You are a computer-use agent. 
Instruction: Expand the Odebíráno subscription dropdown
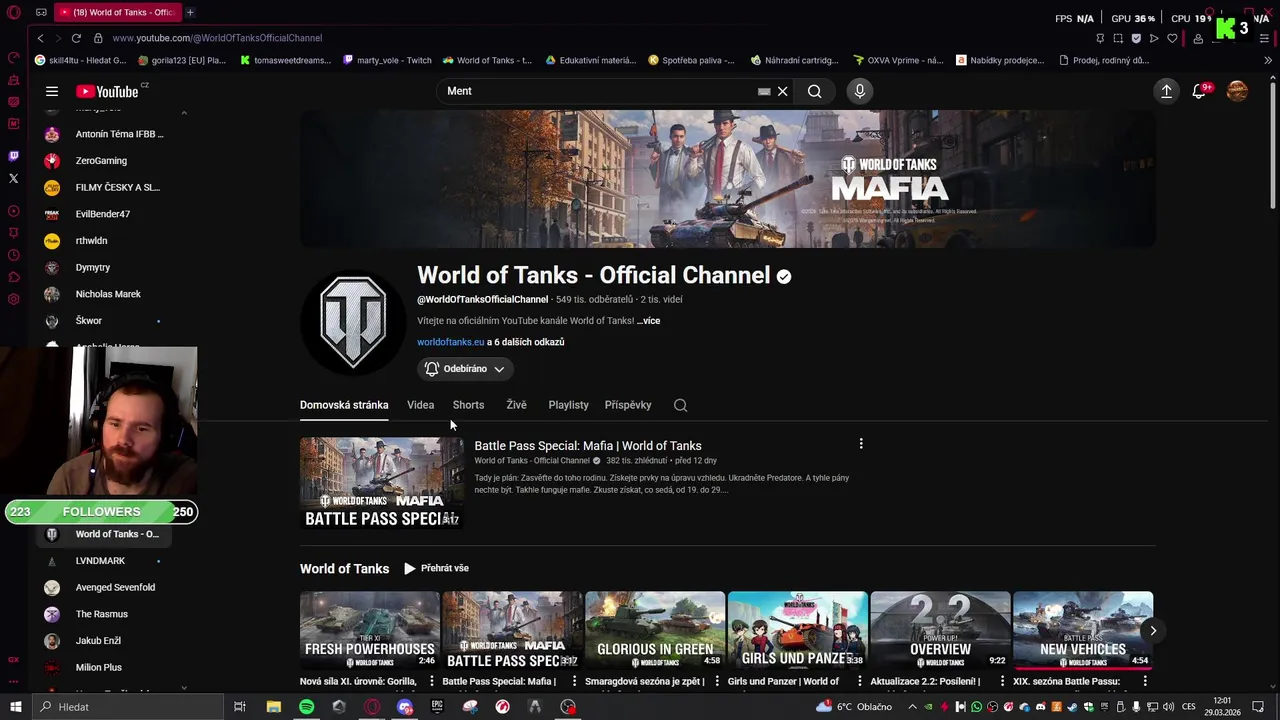(465, 369)
